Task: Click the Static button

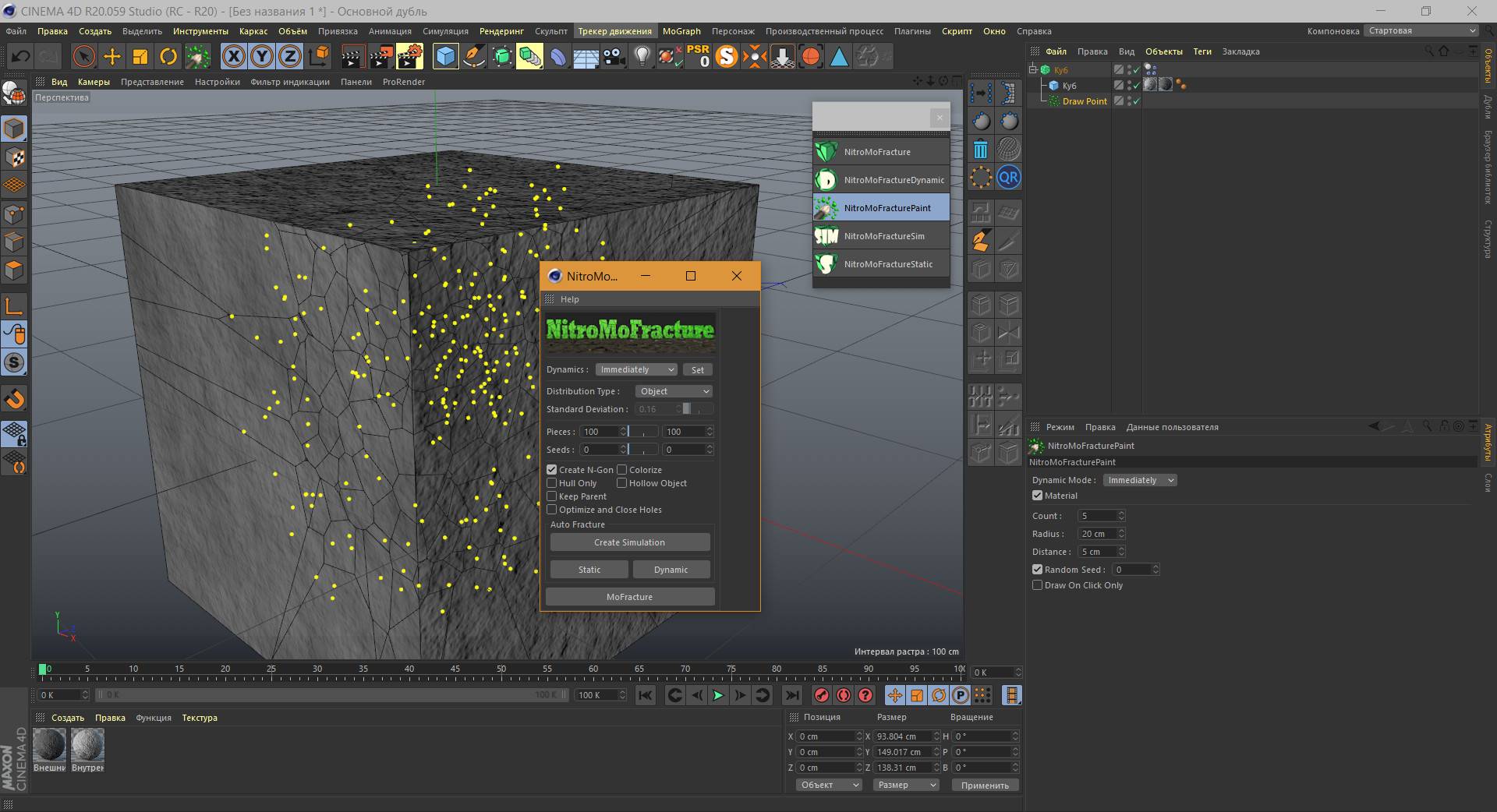Action: click(589, 570)
